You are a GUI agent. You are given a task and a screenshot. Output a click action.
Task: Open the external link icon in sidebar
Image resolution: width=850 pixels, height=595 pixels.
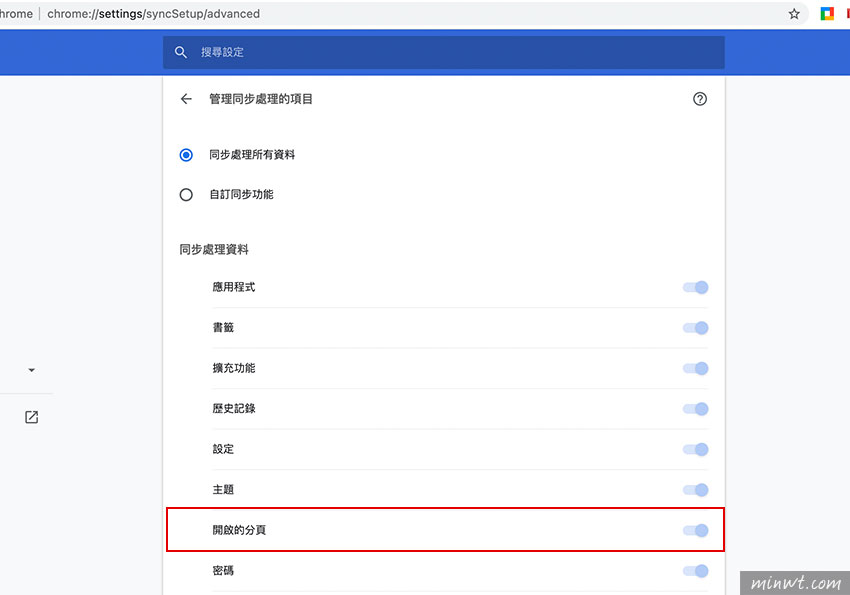point(31,417)
